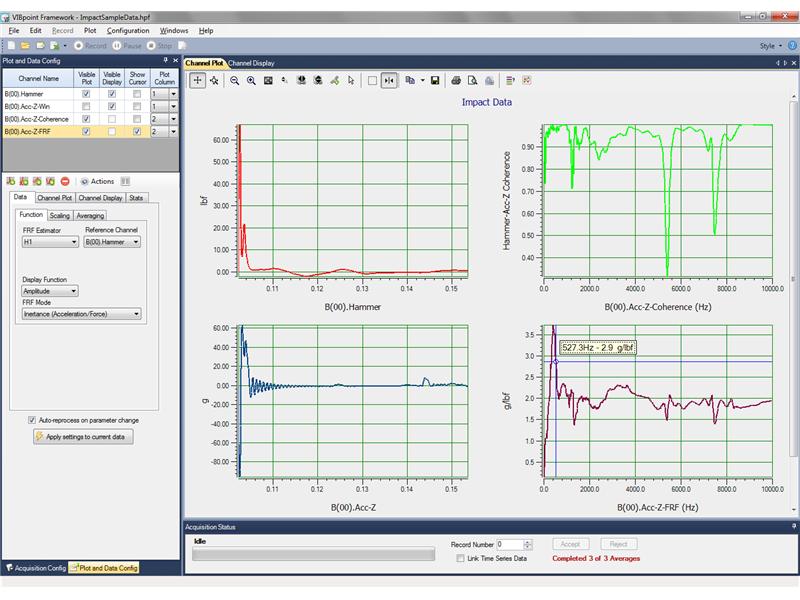
Task: Open print preview from plot toolbar
Action: tap(473, 80)
